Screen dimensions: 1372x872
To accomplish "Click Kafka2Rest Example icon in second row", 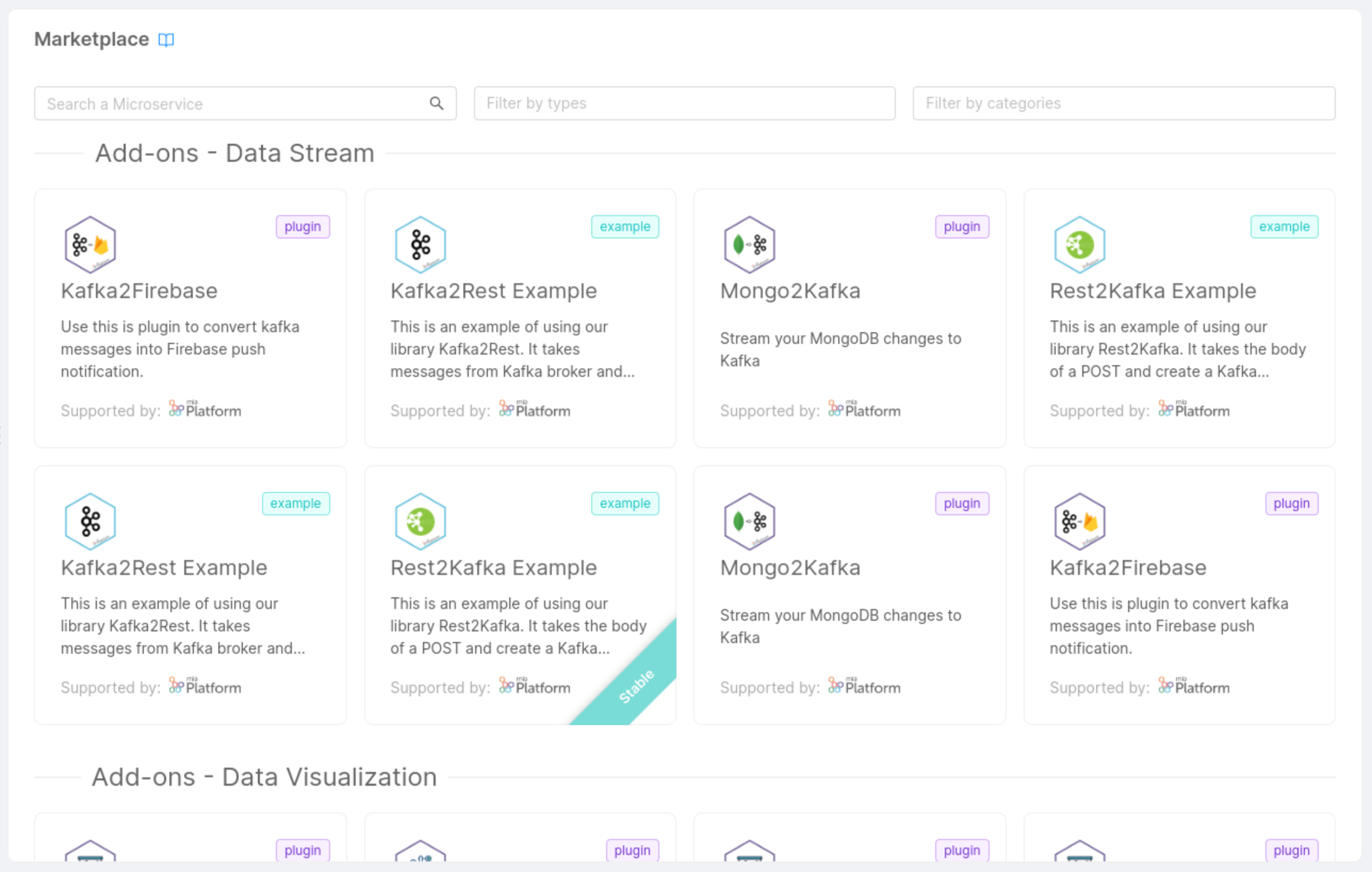I will pos(90,521).
